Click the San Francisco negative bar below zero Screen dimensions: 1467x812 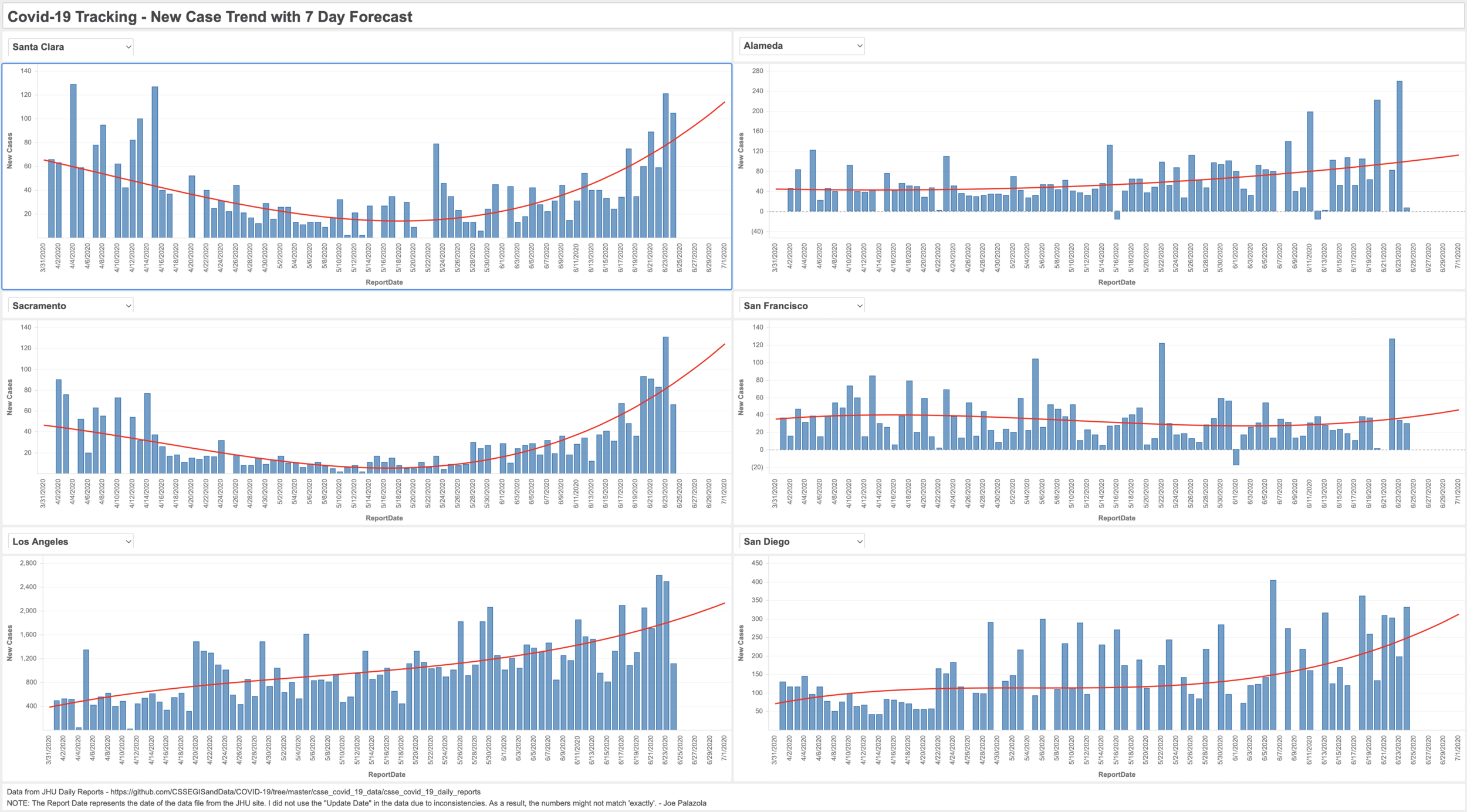tap(1236, 457)
